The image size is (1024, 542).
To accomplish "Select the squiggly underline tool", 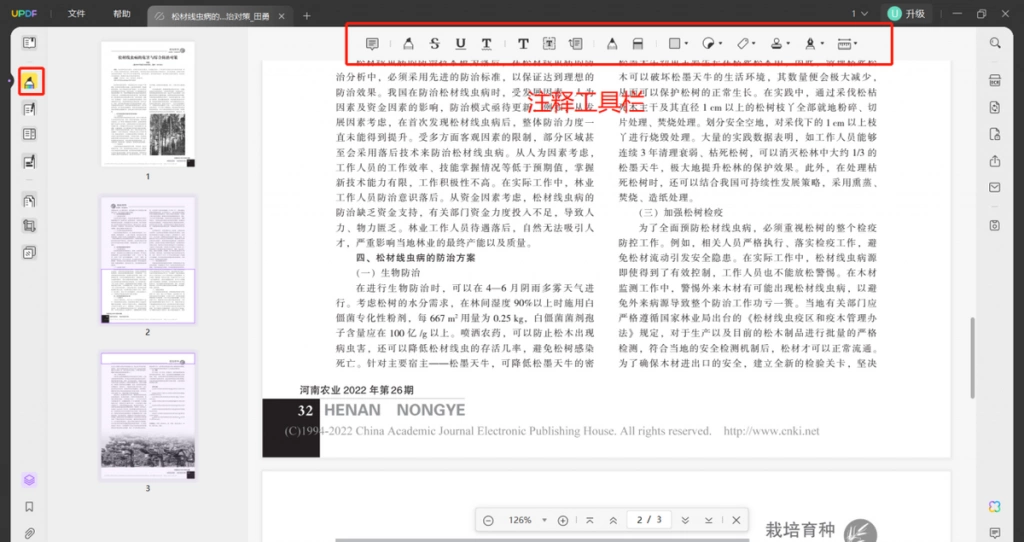I will (x=487, y=44).
